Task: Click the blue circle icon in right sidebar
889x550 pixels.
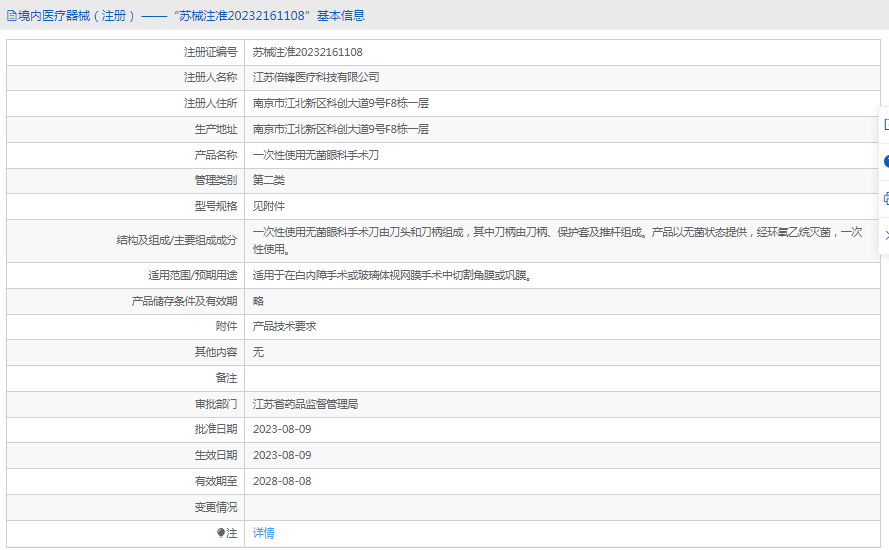Action: tap(885, 161)
